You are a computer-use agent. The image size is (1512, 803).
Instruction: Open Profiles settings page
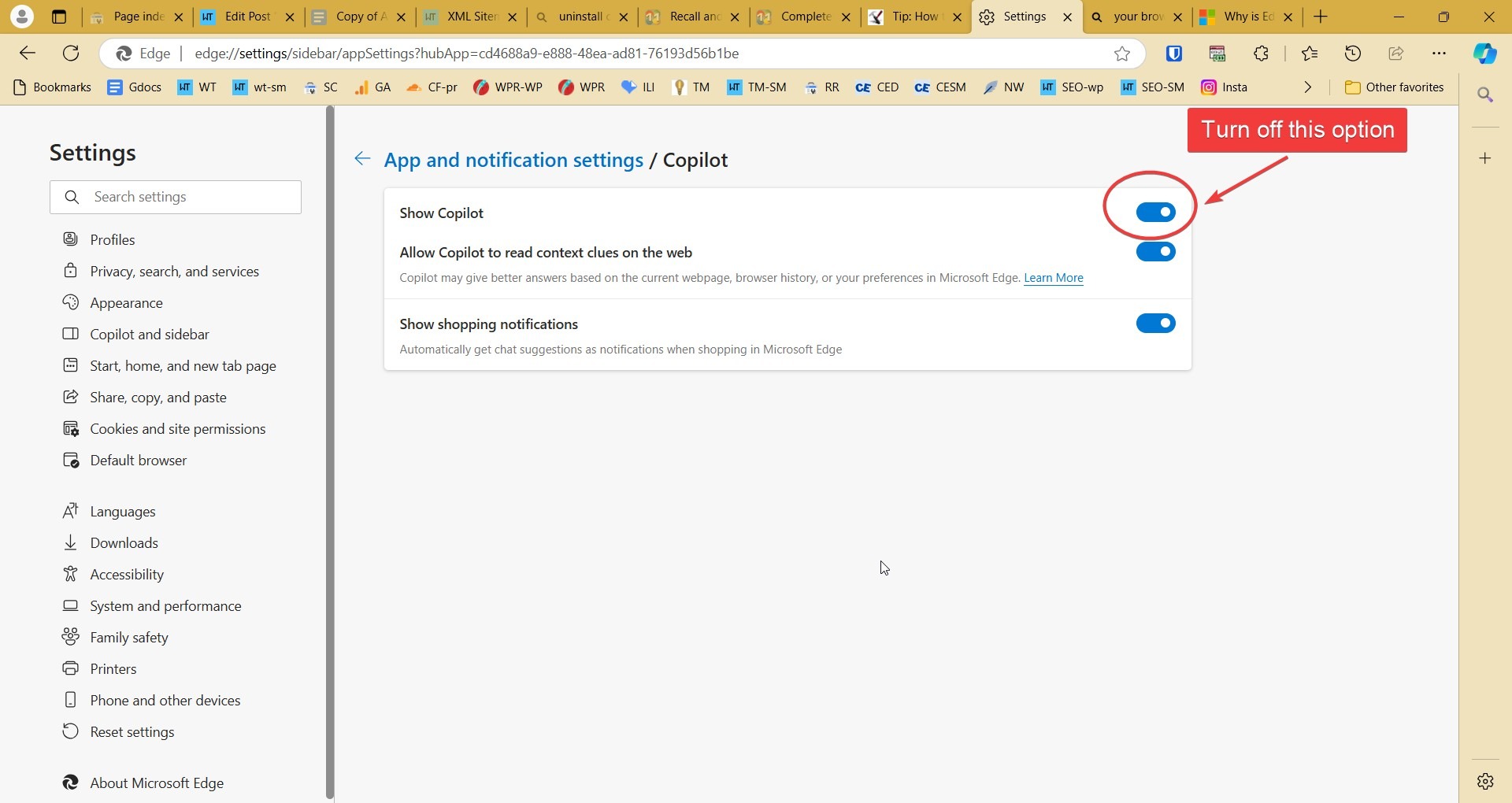point(113,239)
